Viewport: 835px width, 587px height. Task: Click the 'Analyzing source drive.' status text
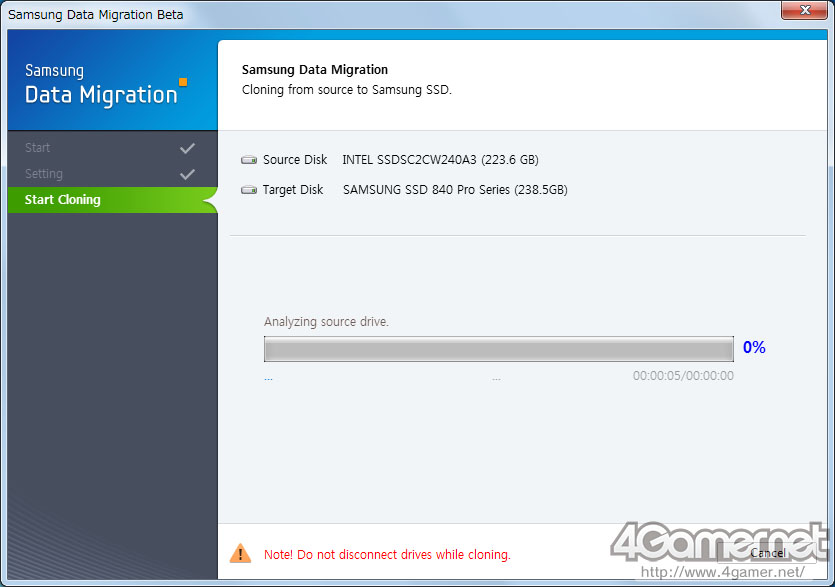tap(326, 322)
